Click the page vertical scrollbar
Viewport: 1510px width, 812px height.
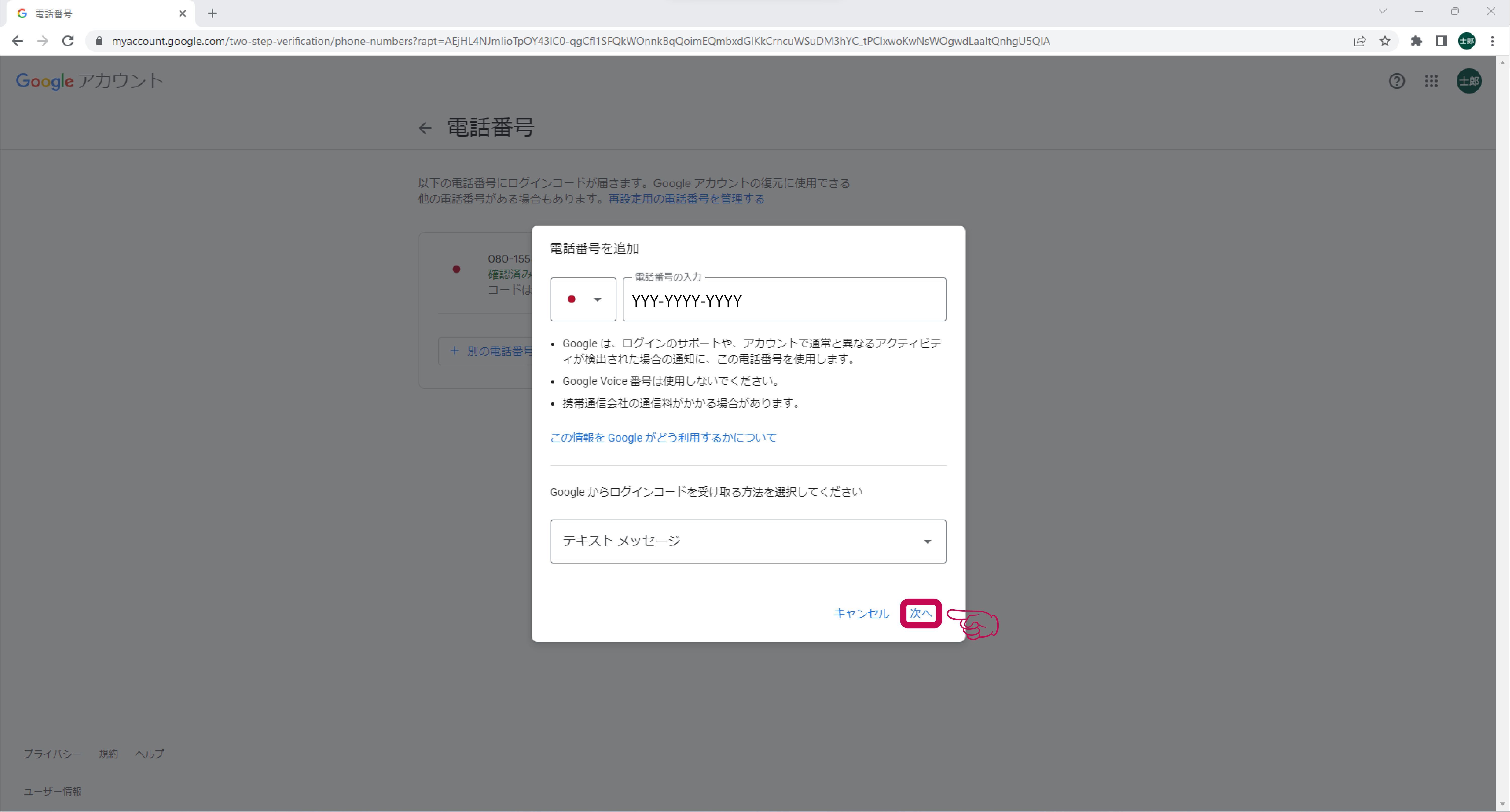1502,433
